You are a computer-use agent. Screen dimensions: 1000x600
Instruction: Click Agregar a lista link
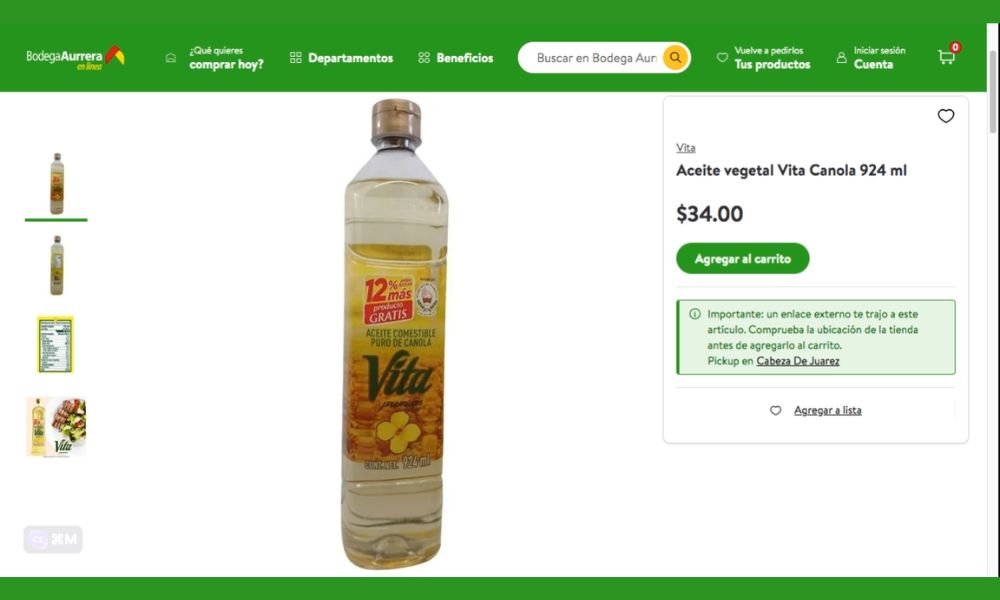pyautogui.click(x=827, y=411)
